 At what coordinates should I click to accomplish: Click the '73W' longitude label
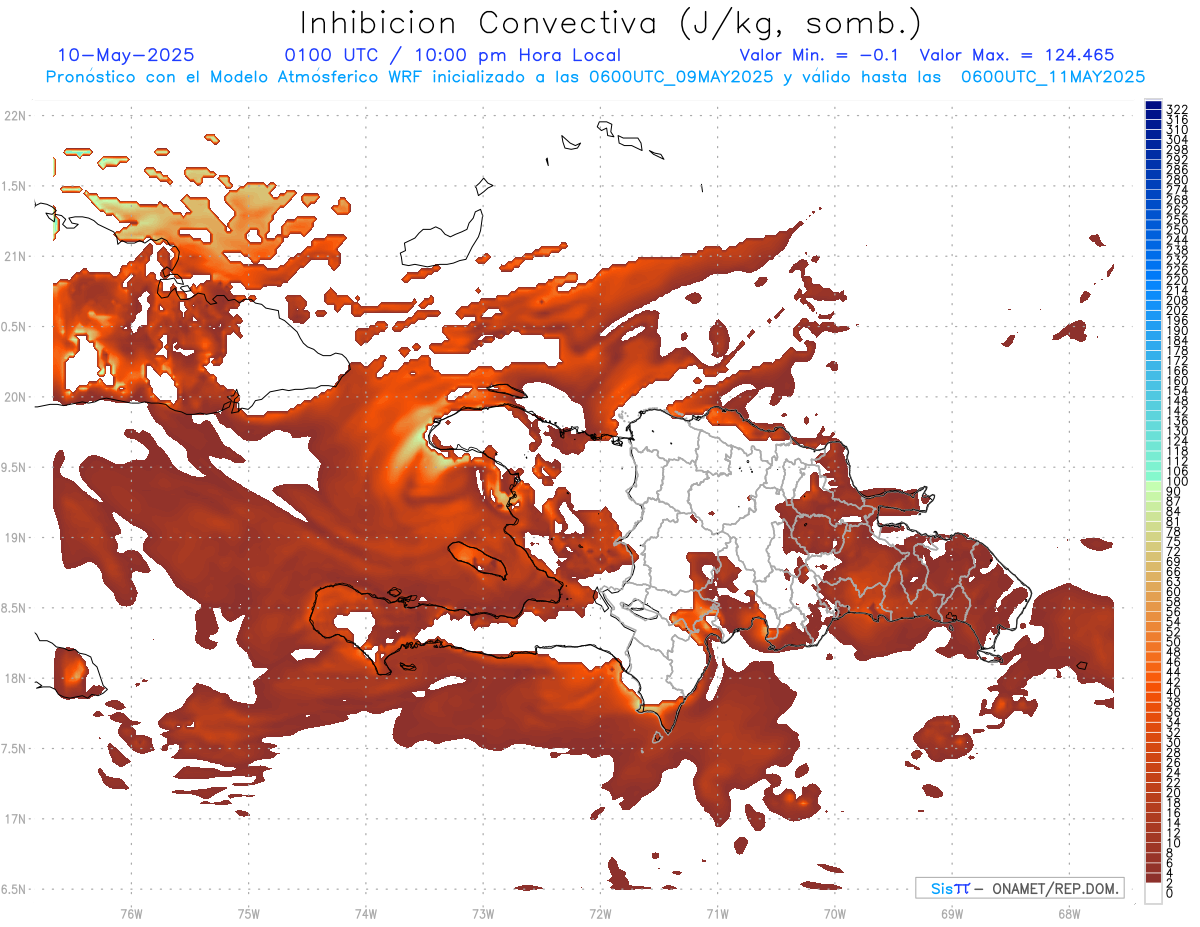coord(483,913)
